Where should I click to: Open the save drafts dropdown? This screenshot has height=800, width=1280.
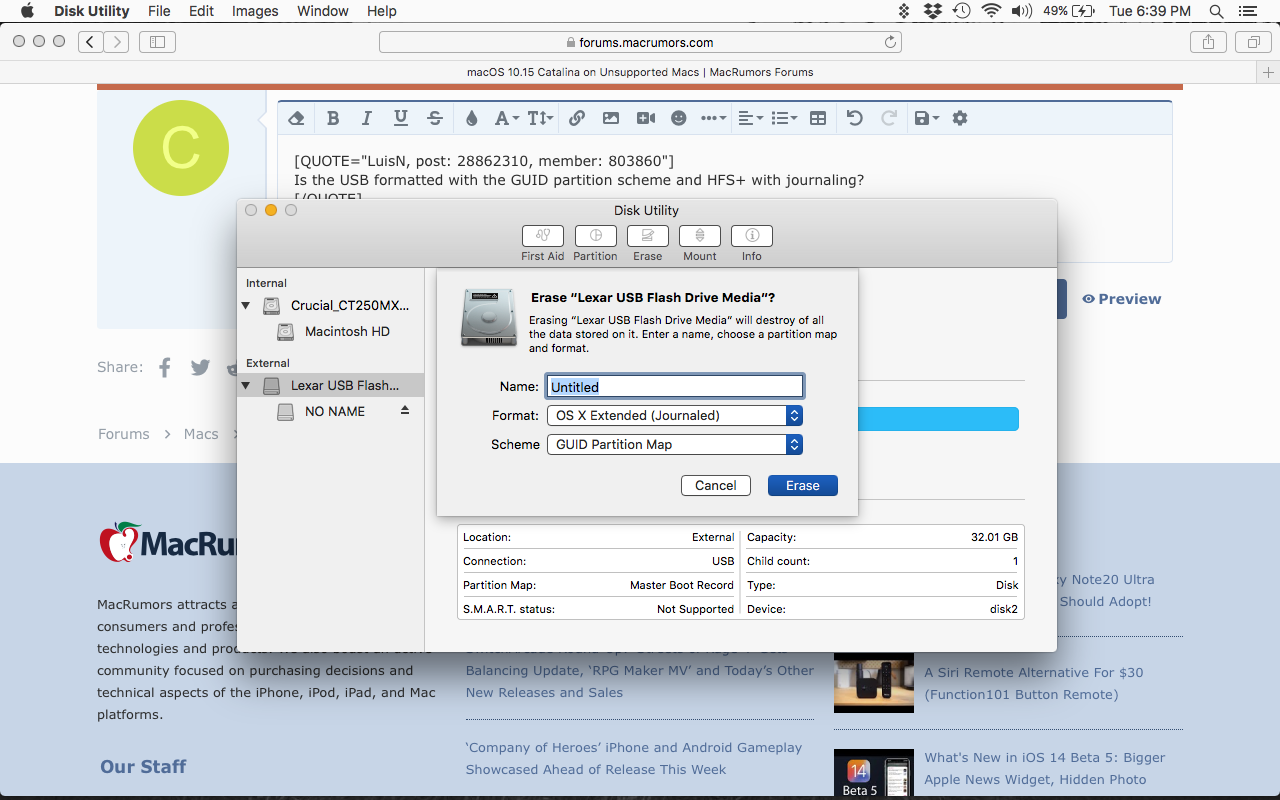click(926, 118)
